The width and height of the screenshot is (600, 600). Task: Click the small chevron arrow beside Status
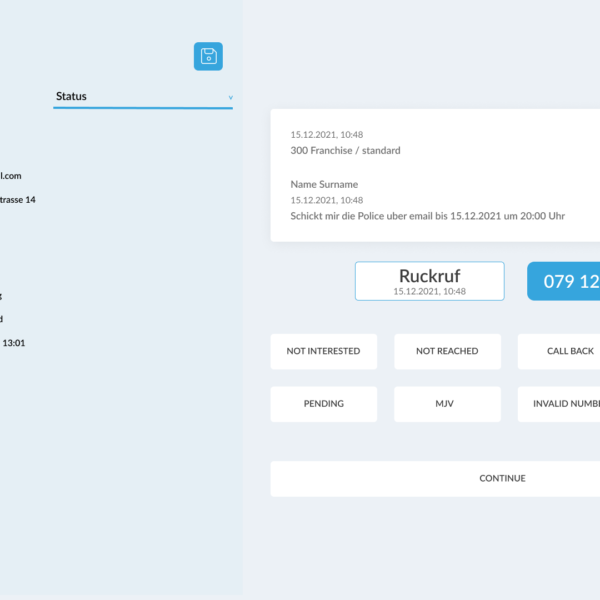[231, 97]
